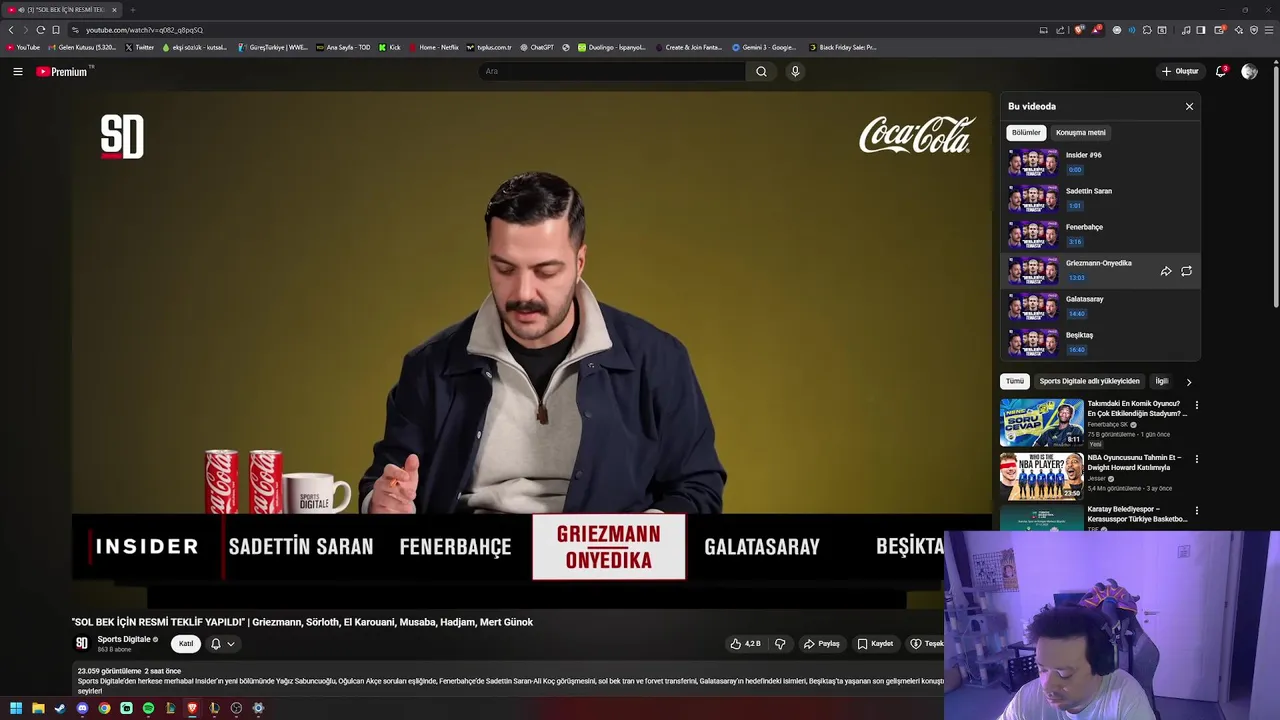1280x720 pixels.
Task: Reload the page
Action: tap(40, 30)
